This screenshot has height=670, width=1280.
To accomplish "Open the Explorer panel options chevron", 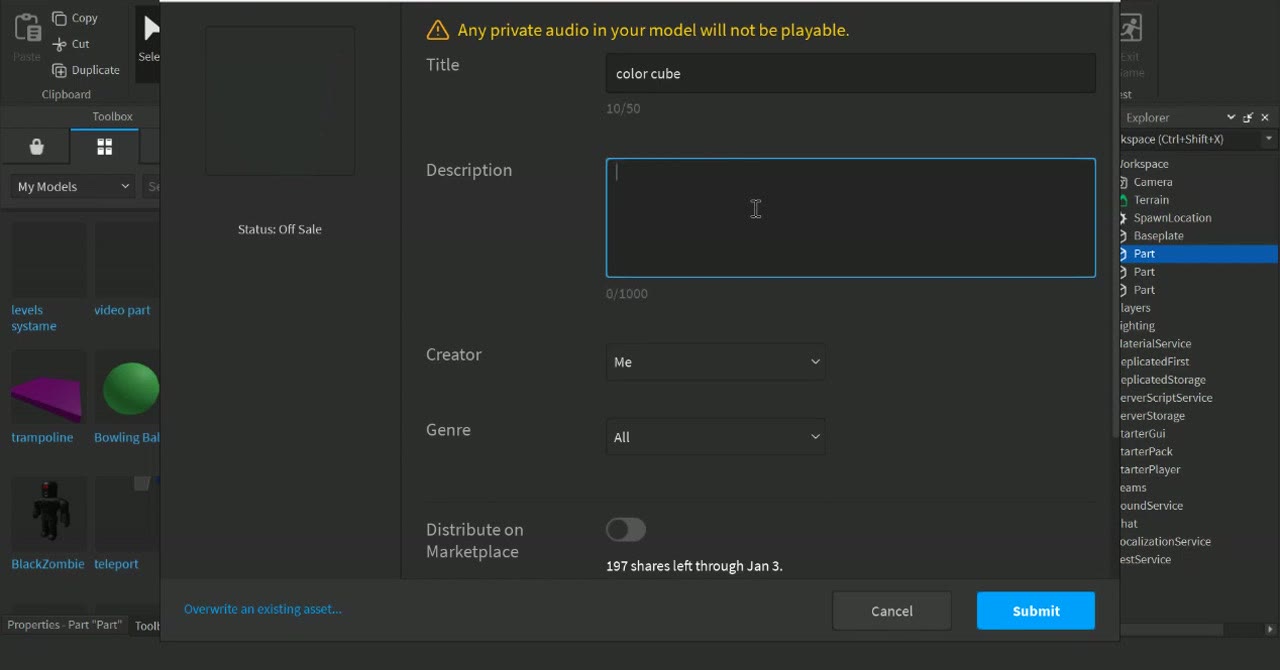I will [x=1231, y=117].
